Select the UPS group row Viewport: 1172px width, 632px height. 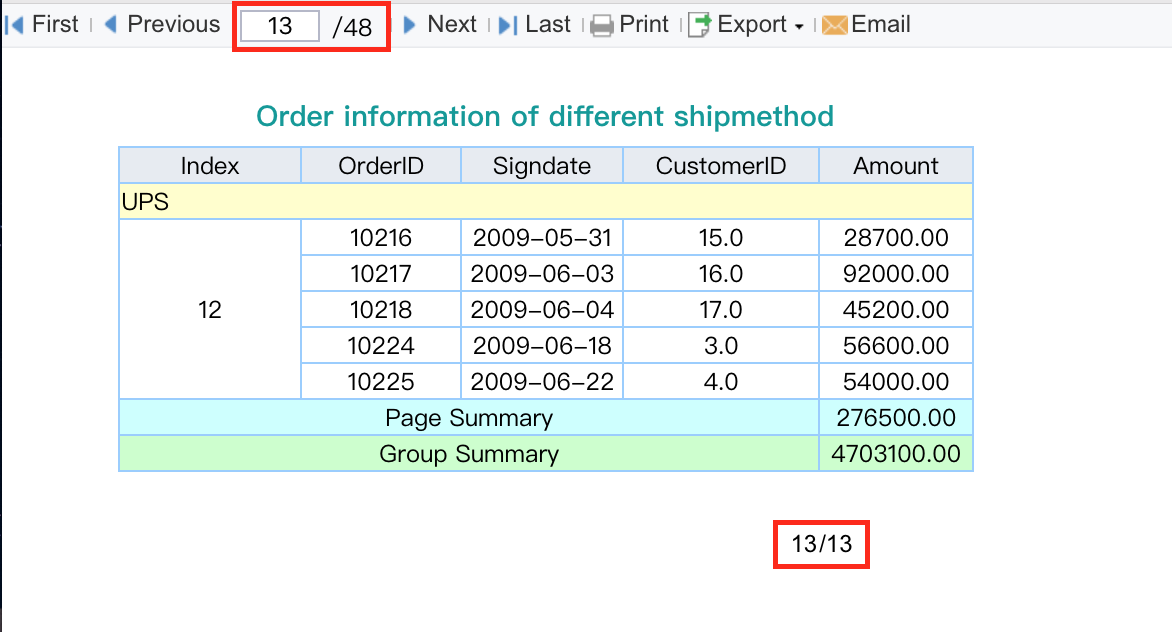click(x=546, y=202)
